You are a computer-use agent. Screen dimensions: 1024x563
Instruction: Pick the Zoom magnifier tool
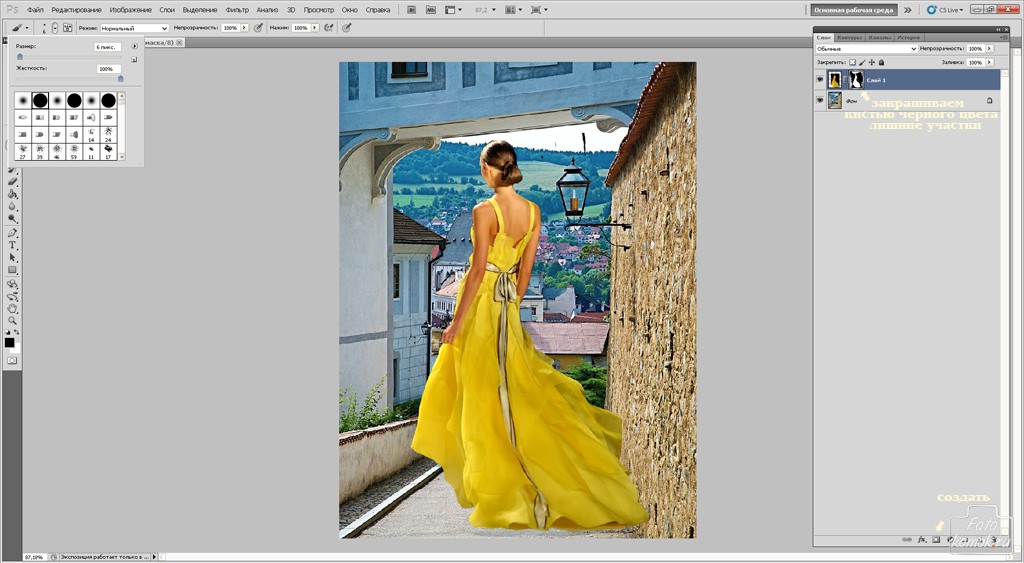13,321
